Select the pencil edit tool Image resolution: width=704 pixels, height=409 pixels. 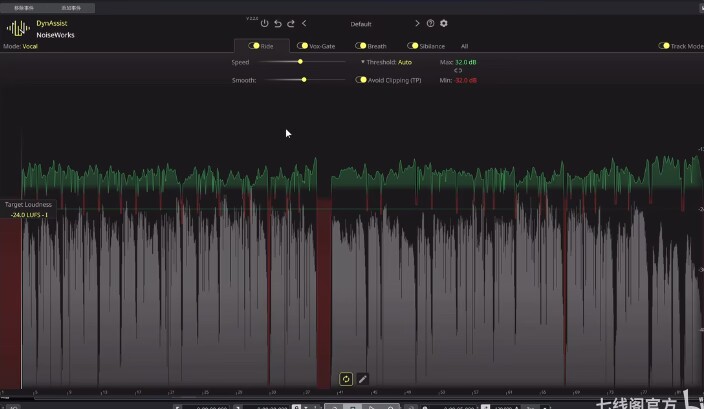(363, 379)
